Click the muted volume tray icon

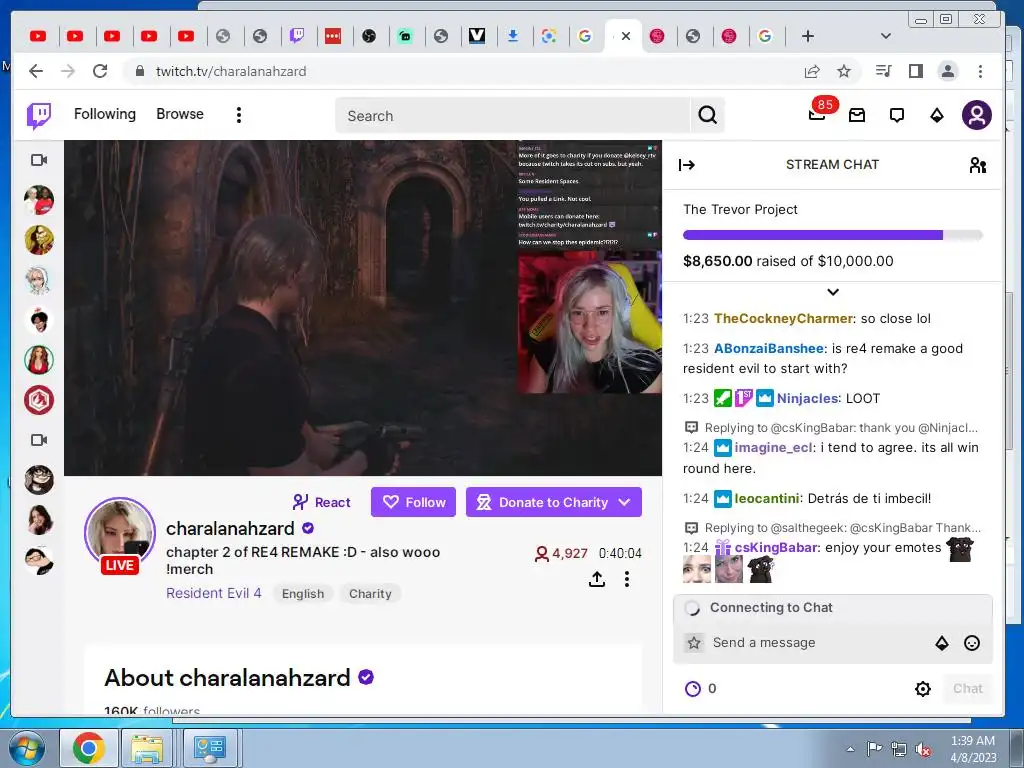point(923,749)
